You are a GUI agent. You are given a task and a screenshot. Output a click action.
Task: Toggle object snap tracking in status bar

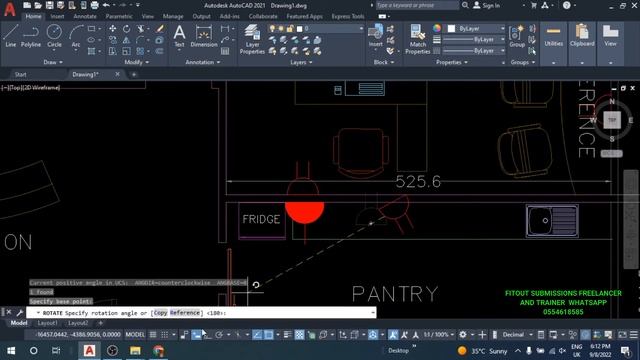257,335
